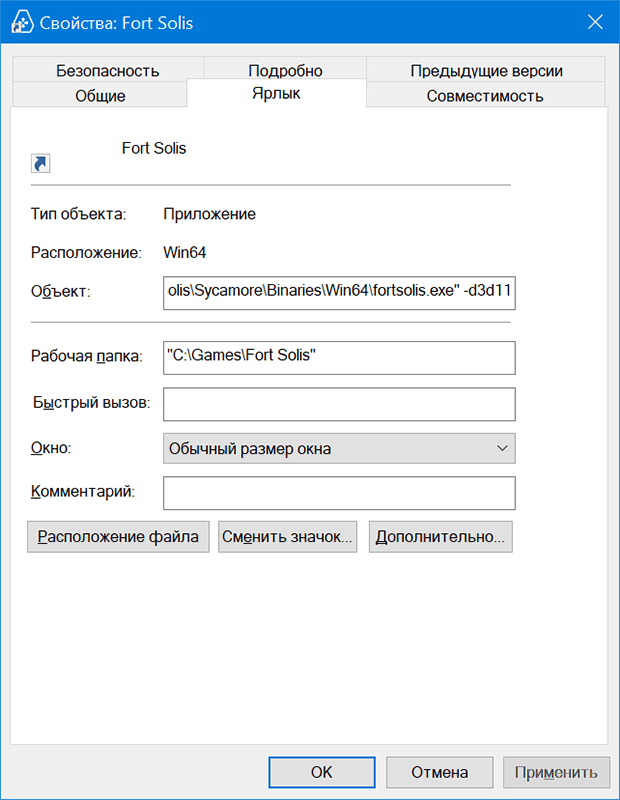Click the Применить button
Image resolution: width=620 pixels, height=800 pixels.
pyautogui.click(x=556, y=772)
